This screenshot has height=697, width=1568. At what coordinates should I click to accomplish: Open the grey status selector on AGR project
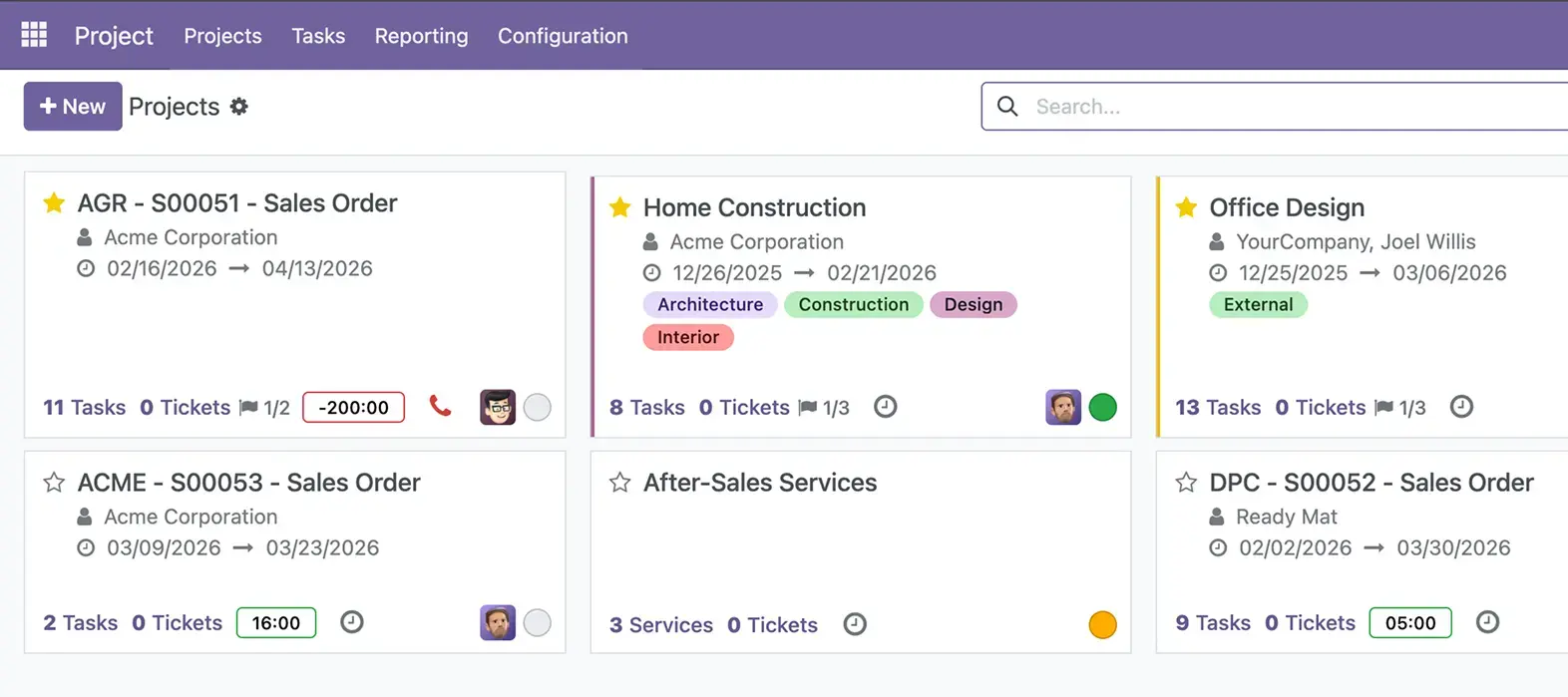(537, 407)
